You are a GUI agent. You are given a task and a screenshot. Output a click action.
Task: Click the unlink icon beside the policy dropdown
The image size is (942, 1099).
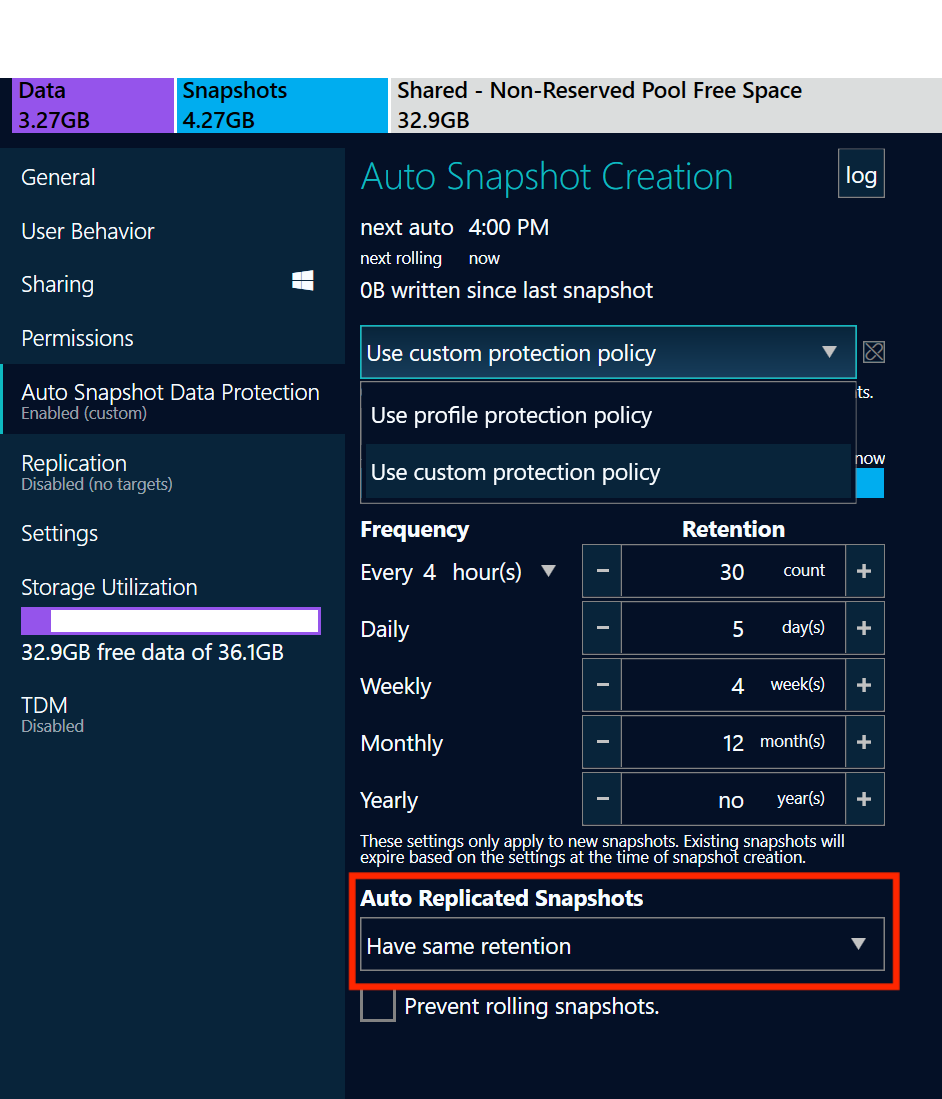[874, 352]
